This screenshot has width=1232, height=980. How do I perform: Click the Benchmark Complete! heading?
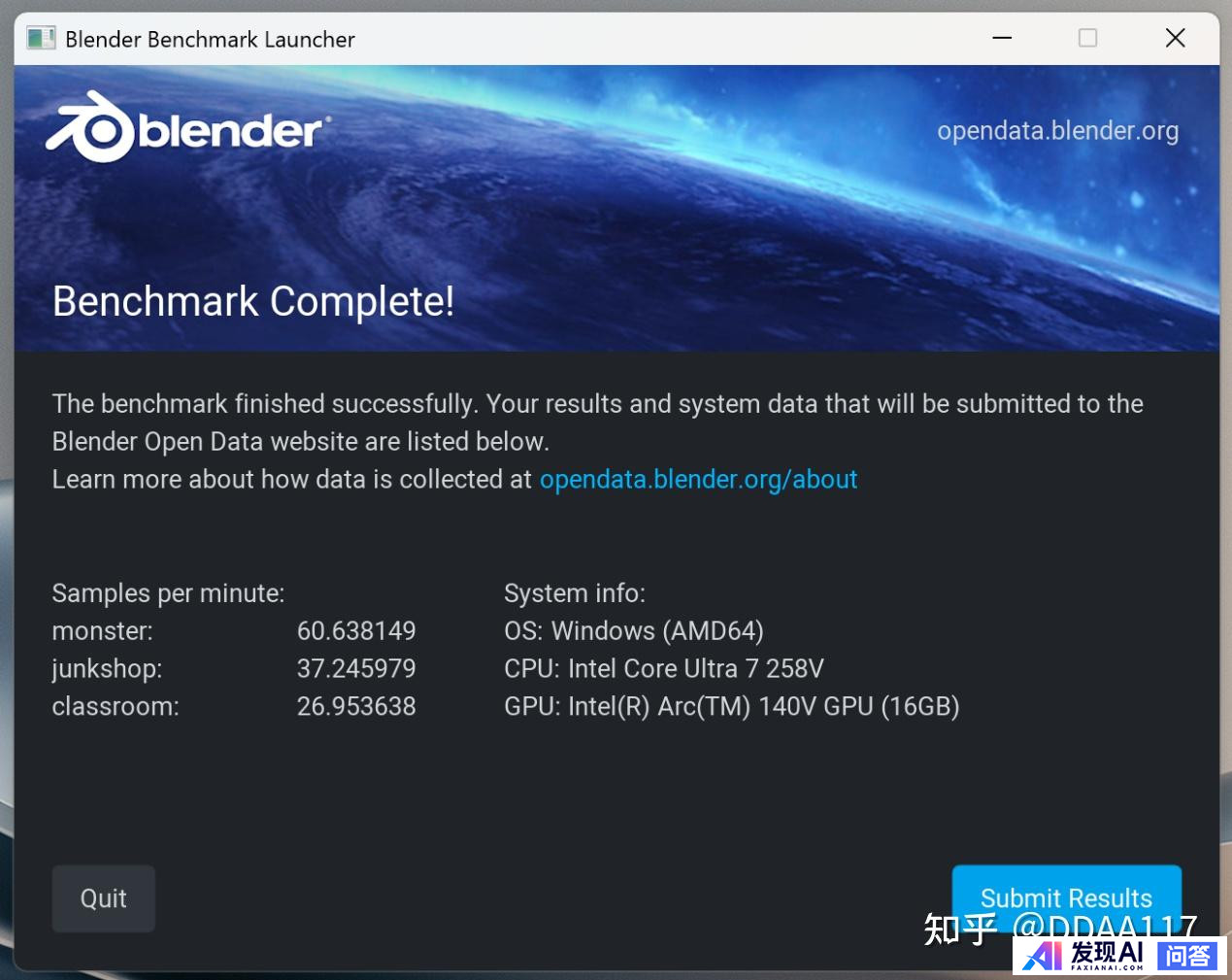pos(253,301)
